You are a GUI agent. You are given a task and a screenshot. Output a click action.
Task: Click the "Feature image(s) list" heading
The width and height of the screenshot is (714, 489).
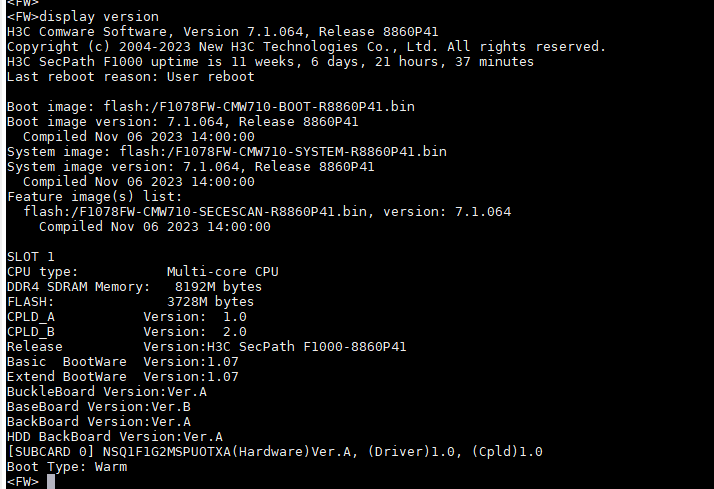click(95, 196)
